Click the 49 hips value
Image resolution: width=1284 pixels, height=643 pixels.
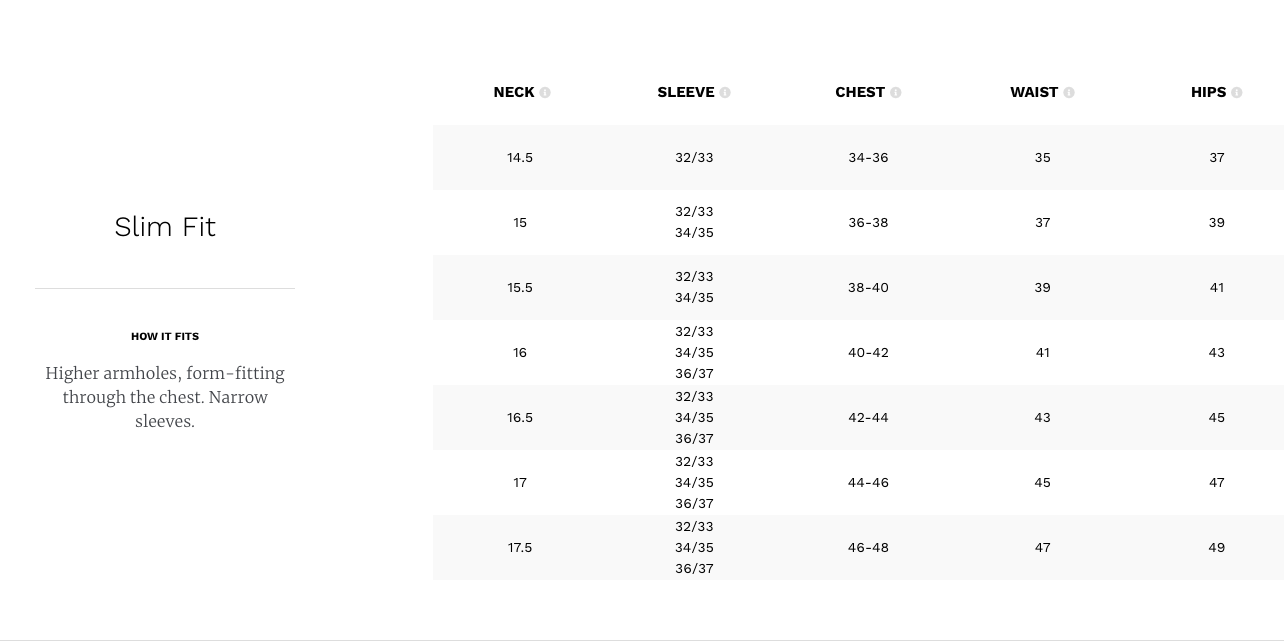click(1217, 548)
